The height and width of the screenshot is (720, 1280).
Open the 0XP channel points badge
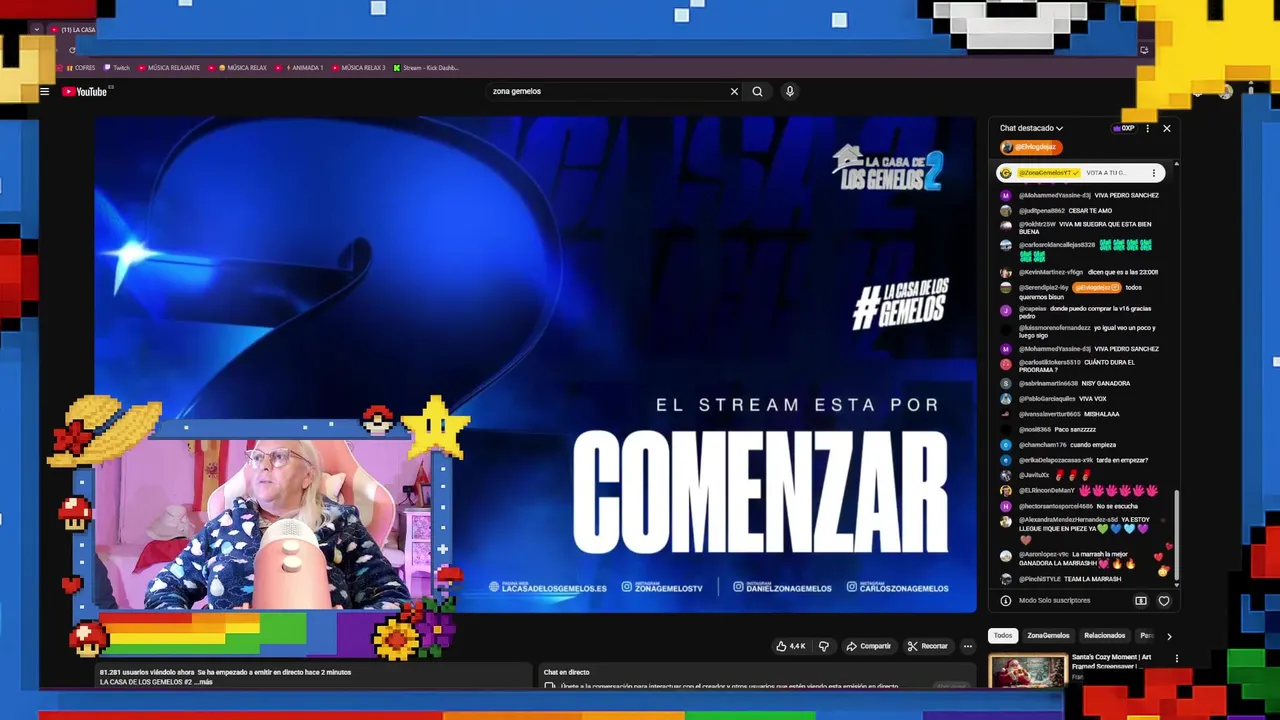click(1123, 128)
